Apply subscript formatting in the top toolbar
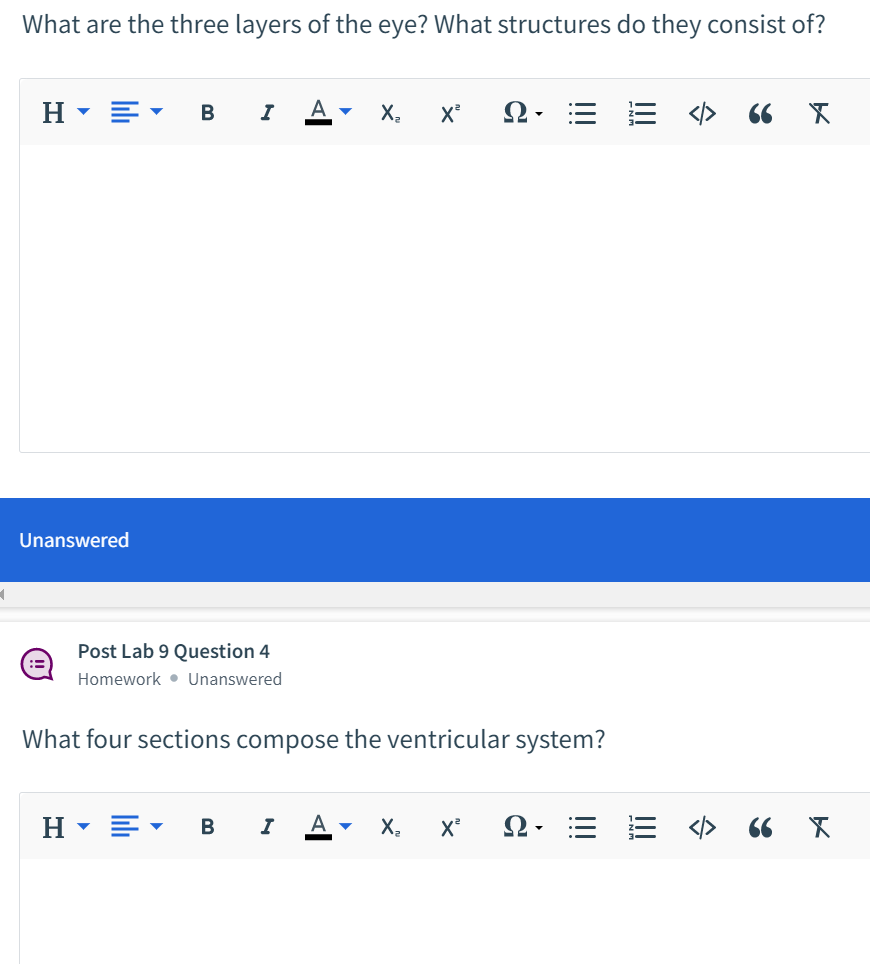Viewport: 870px width, 964px height. 389,113
